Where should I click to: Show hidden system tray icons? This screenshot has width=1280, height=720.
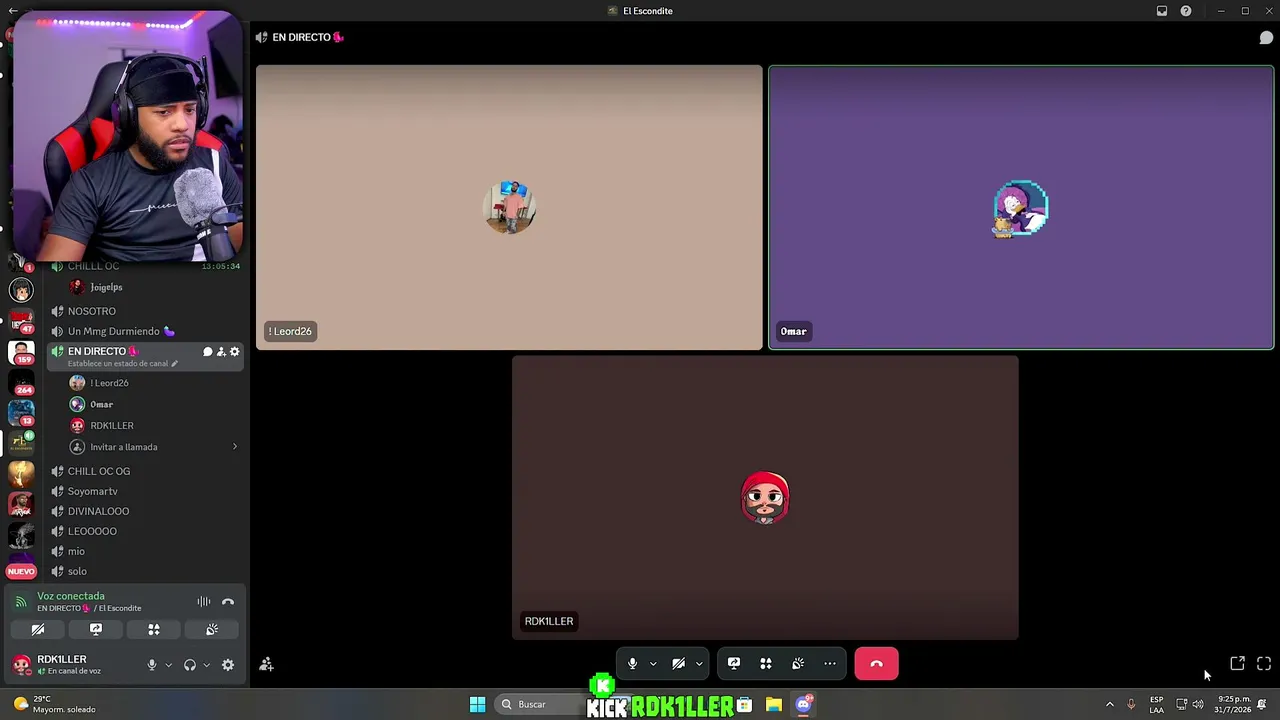coord(1109,705)
